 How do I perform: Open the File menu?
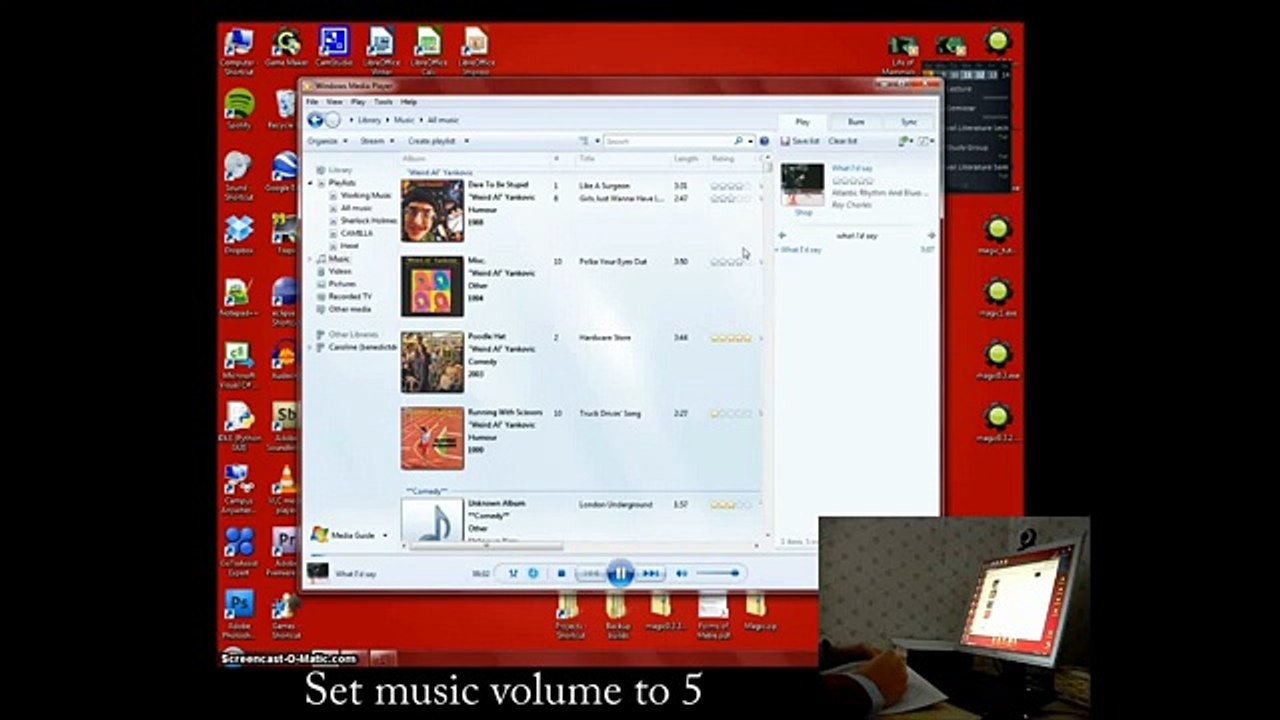[x=312, y=102]
